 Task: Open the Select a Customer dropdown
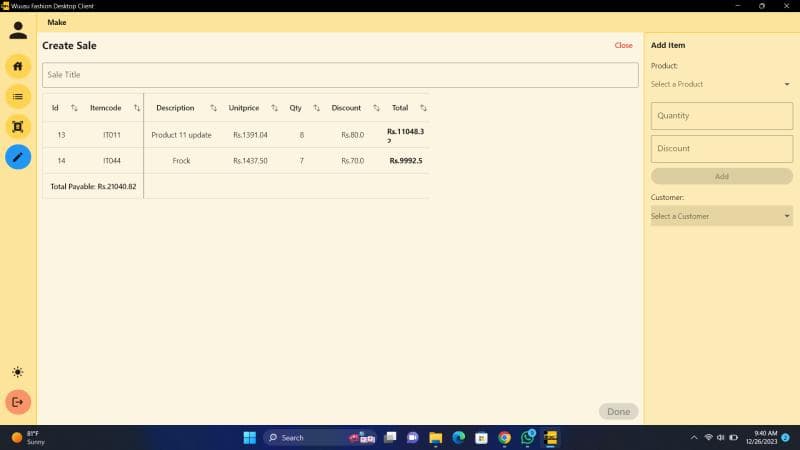[x=720, y=216]
